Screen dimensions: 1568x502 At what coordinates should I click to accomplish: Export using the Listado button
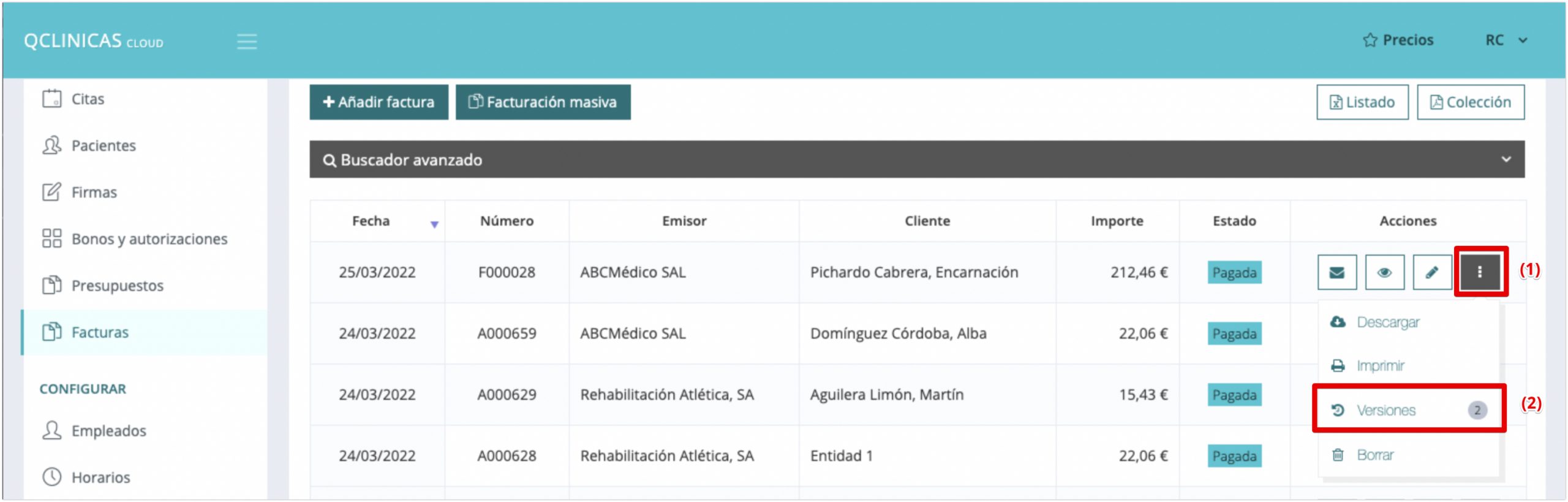pyautogui.click(x=1362, y=102)
